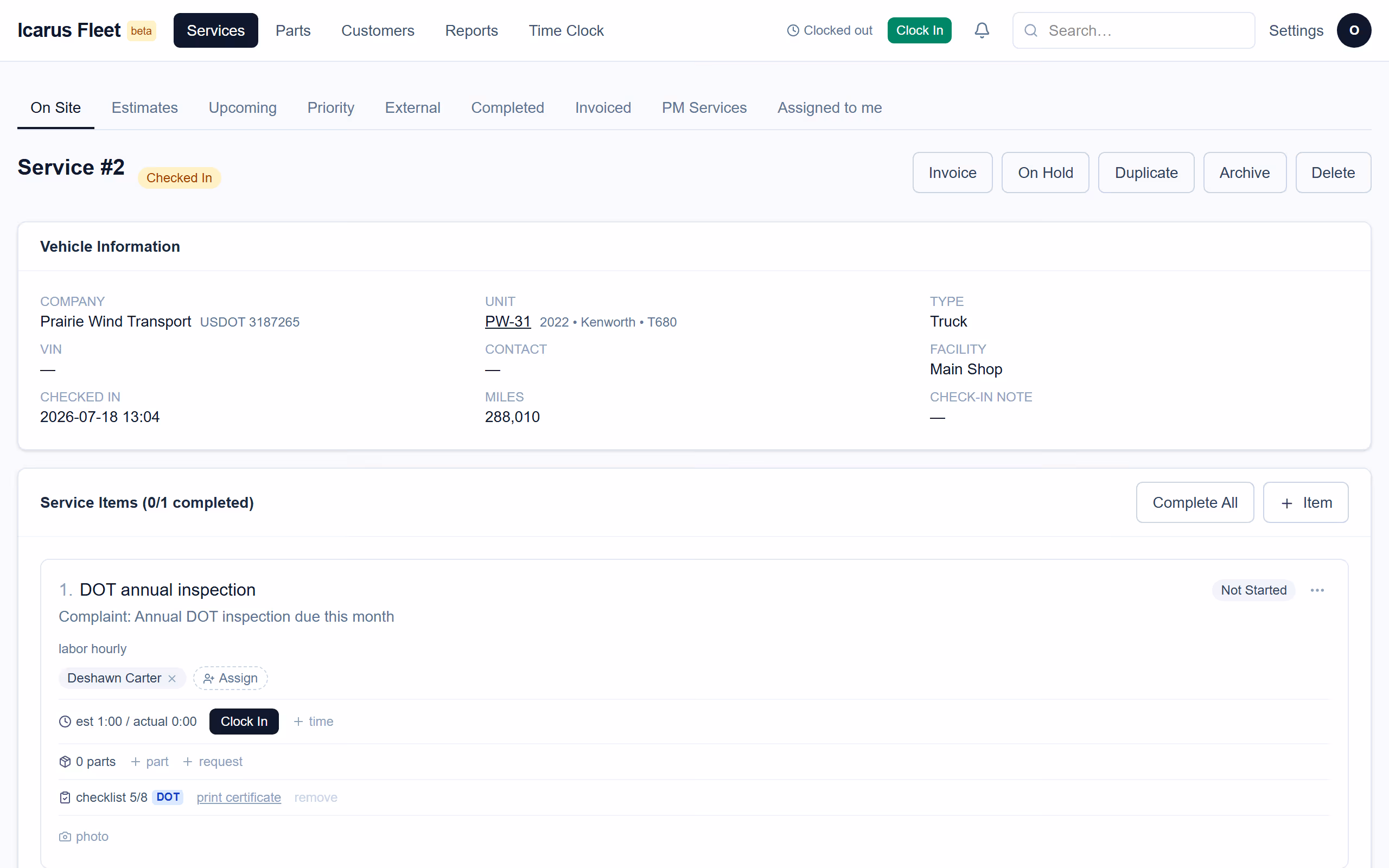The height and width of the screenshot is (868, 1389).
Task: Put the service On Hold
Action: 1045,173
